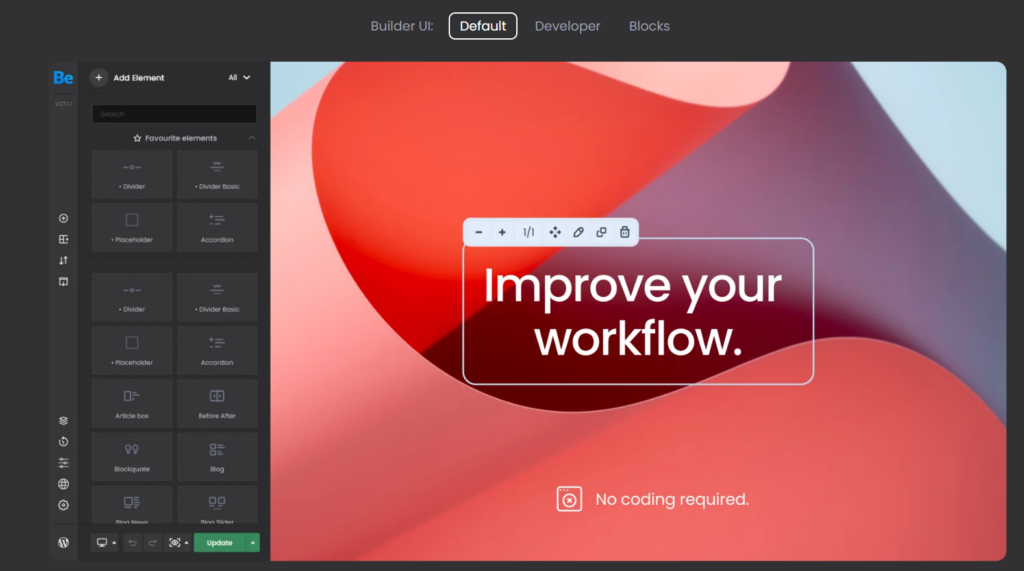Select the Blockquote element
Screen dimensions: 1024x571
coord(132,457)
